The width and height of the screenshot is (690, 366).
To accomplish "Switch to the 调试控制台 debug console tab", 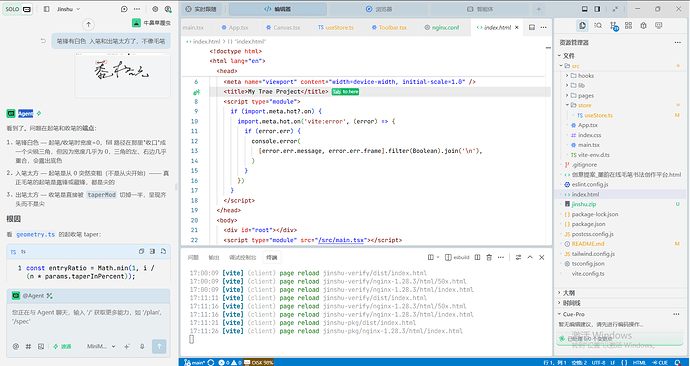I will click(x=242, y=257).
